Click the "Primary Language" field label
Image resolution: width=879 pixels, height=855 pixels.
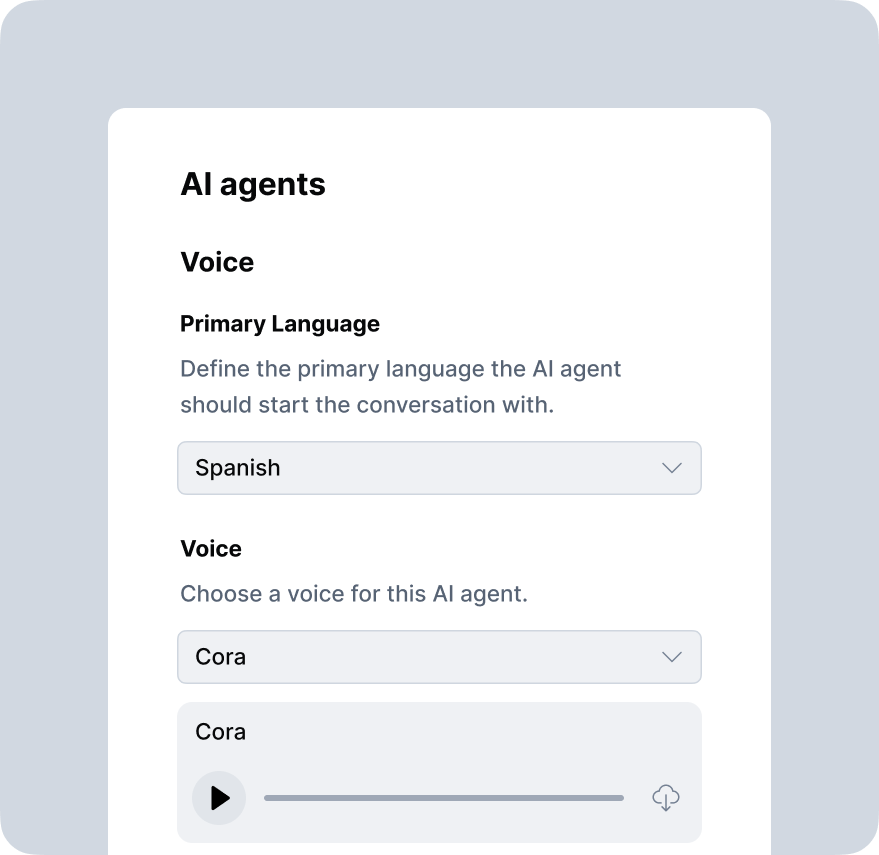(280, 324)
